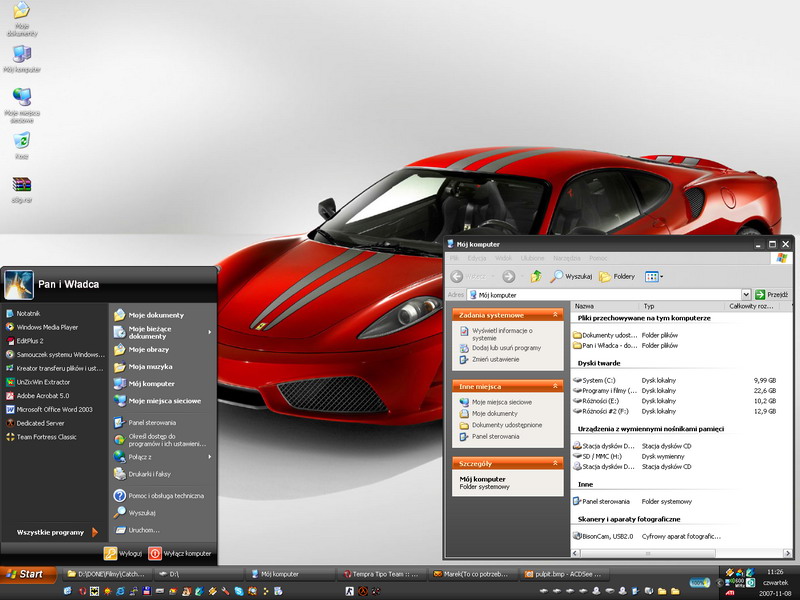The width and height of the screenshot is (800, 600).
Task: Click Dodaj lub usuń programy link
Action: click(x=506, y=348)
